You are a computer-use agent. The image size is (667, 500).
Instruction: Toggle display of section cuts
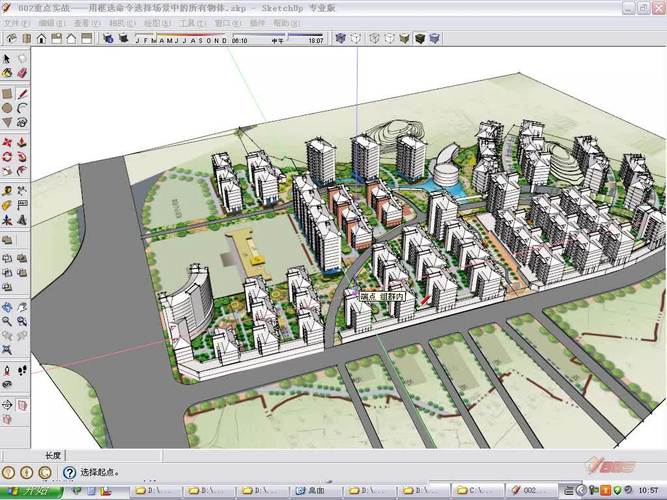(x=7, y=419)
